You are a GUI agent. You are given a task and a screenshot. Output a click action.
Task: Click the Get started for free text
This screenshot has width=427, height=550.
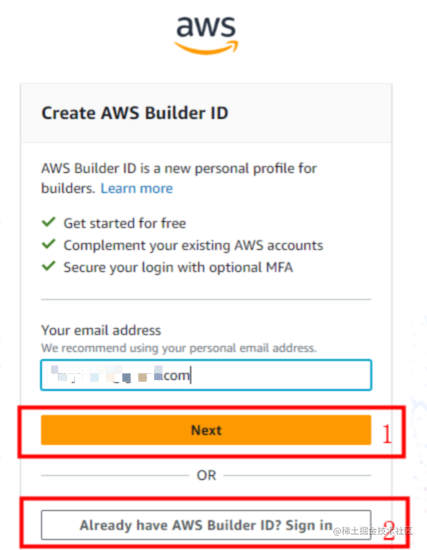(125, 223)
